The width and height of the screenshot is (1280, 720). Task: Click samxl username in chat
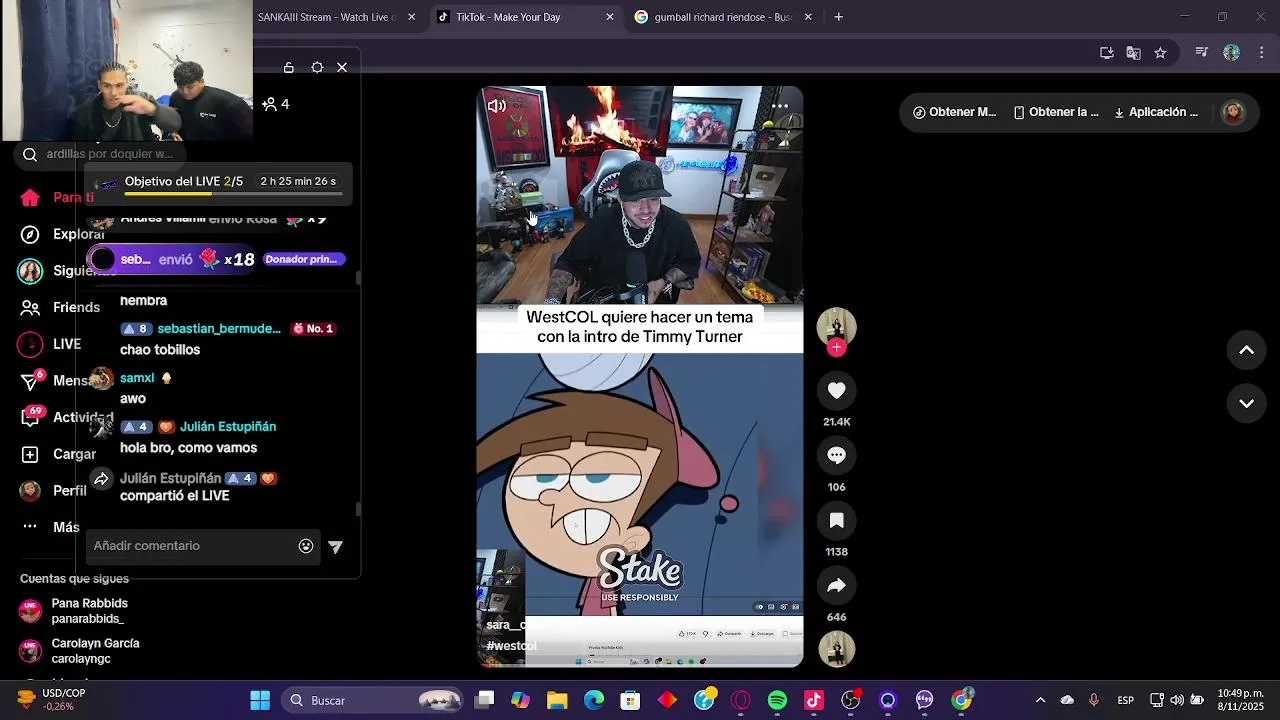tap(137, 378)
